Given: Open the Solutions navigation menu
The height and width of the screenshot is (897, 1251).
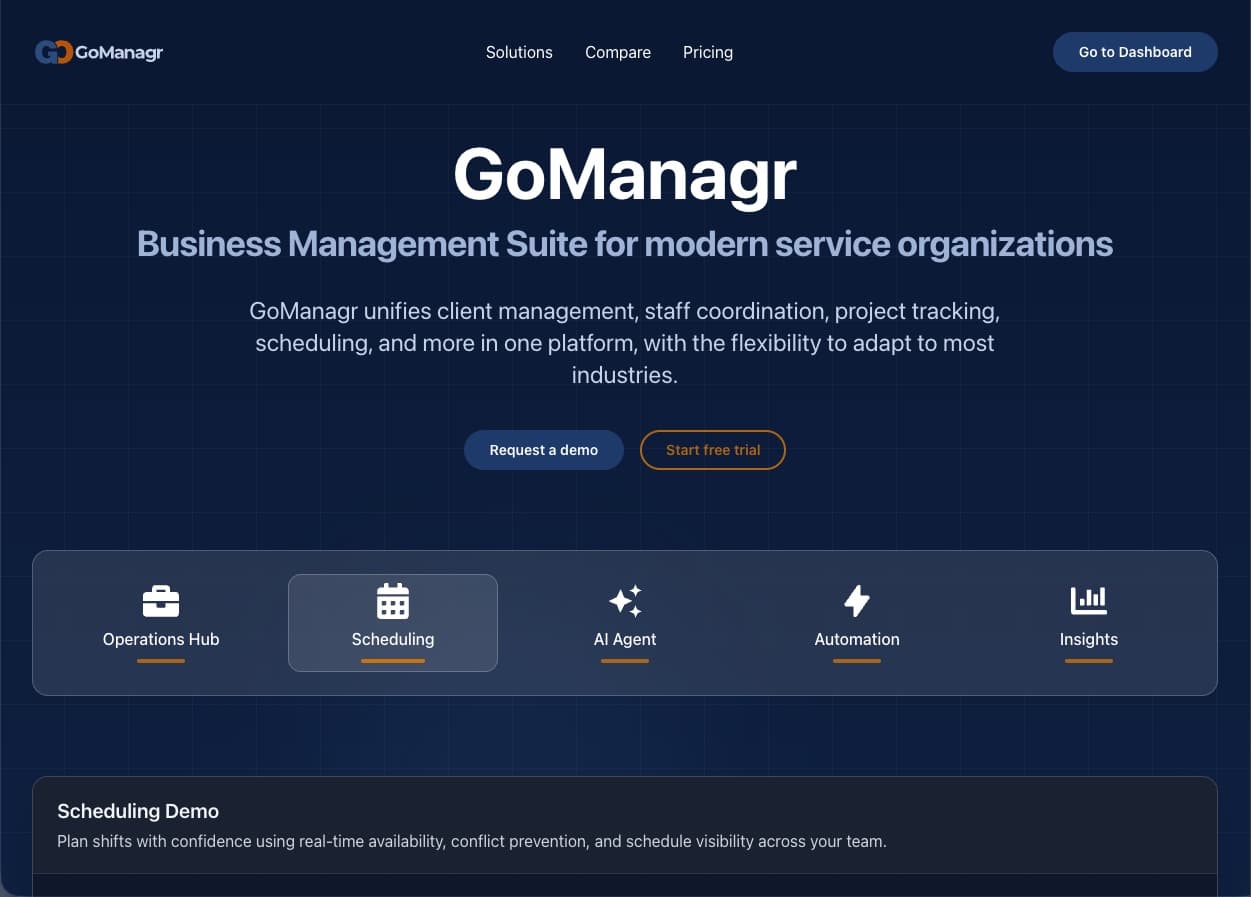Looking at the screenshot, I should tap(519, 52).
